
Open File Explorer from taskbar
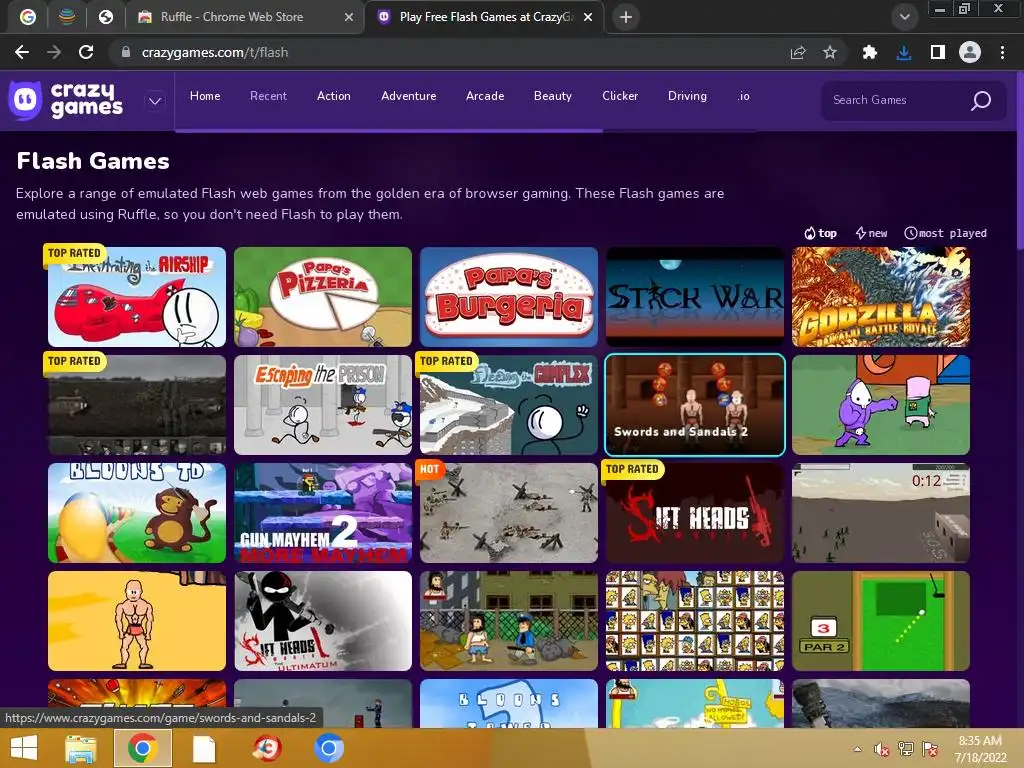pos(80,748)
